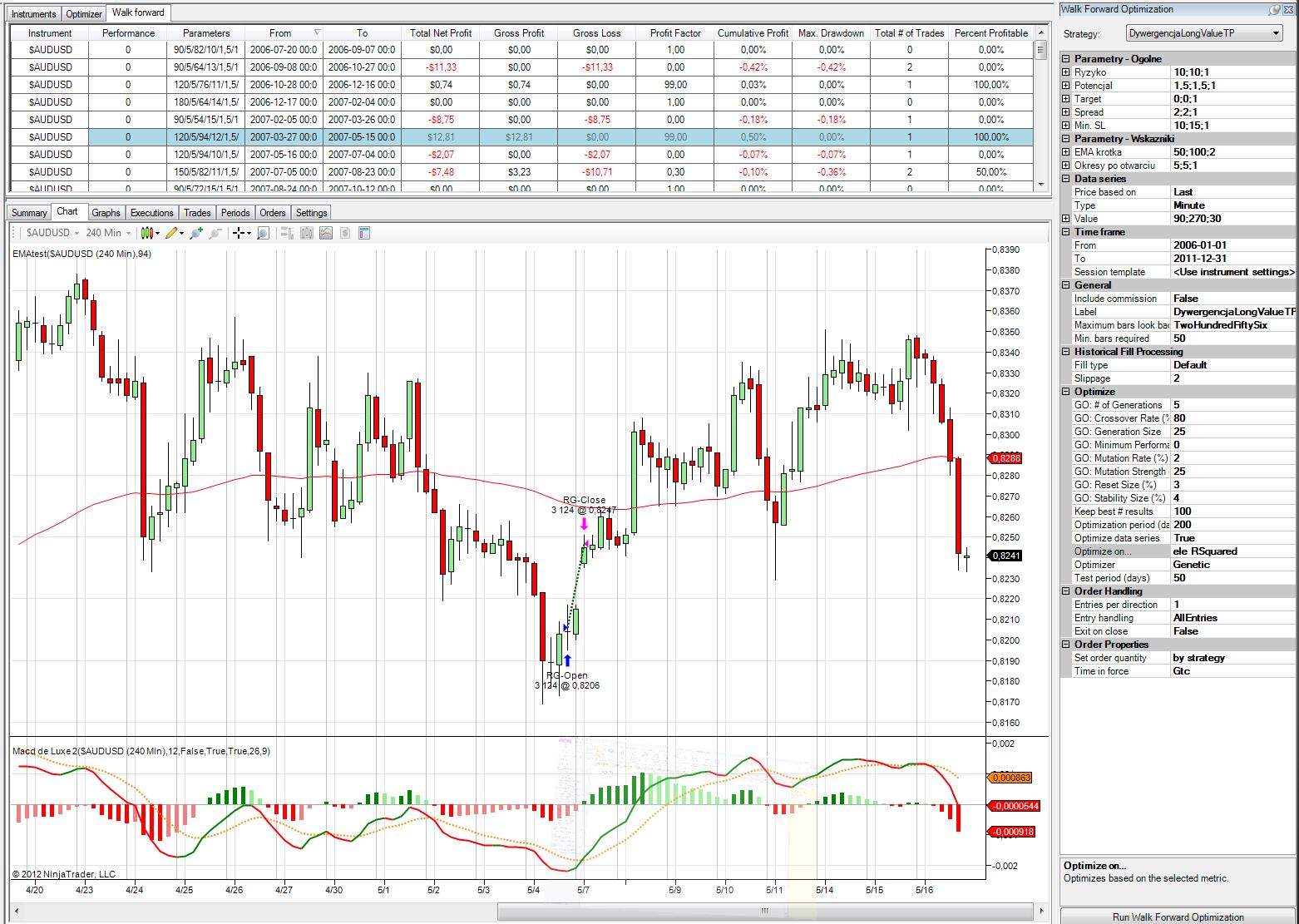Select the drawing tools pencil icon
Screen dimensions: 1299x924
point(174,233)
